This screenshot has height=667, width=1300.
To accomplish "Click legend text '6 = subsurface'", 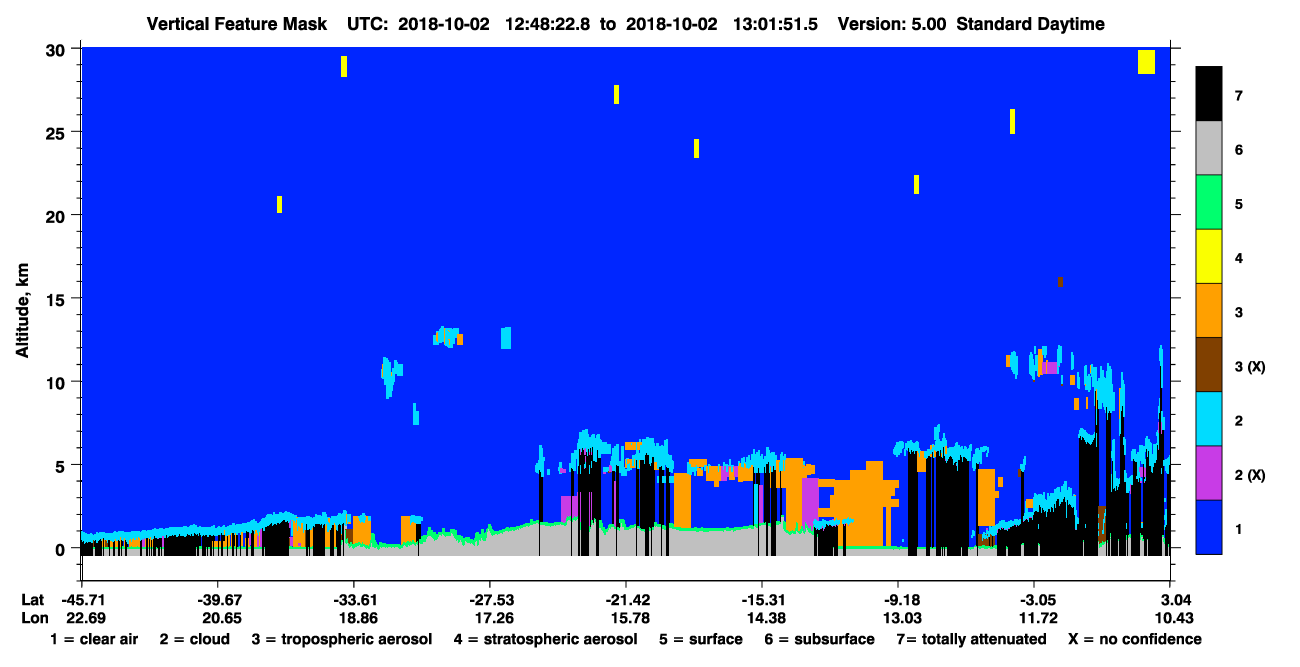I will tap(819, 639).
